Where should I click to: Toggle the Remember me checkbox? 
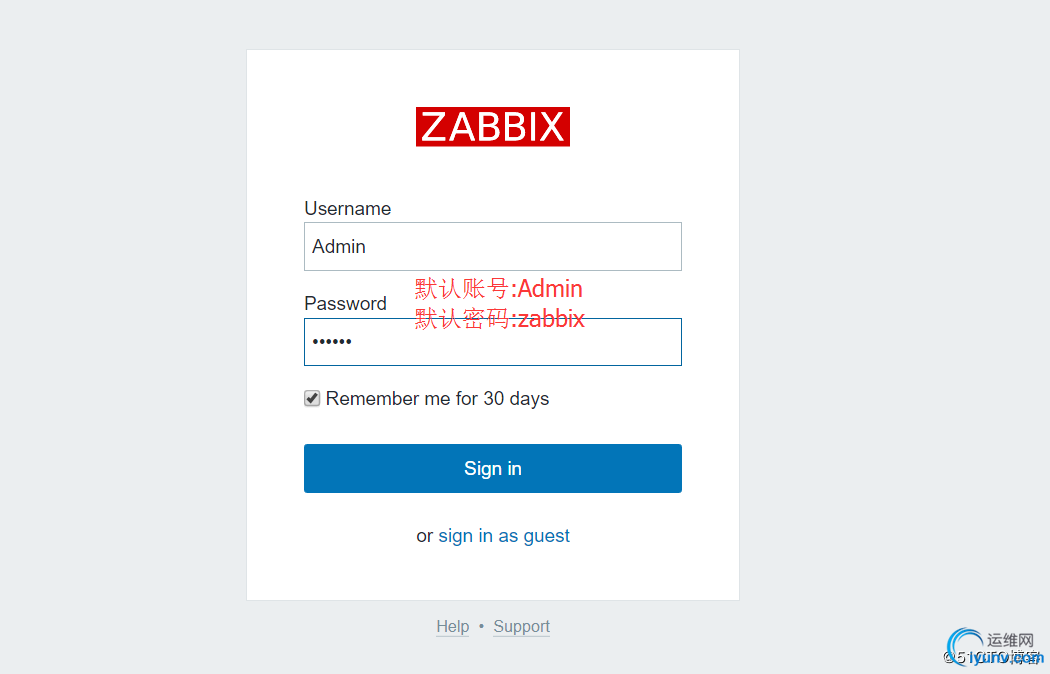coord(312,398)
